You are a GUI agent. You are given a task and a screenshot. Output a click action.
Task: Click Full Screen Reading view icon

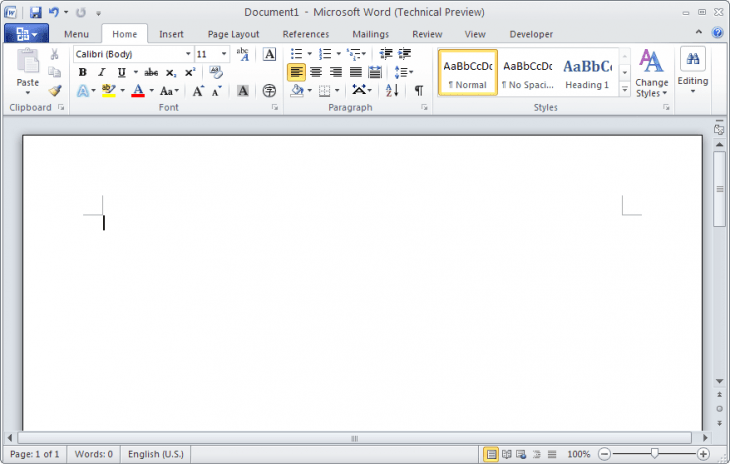(x=507, y=454)
